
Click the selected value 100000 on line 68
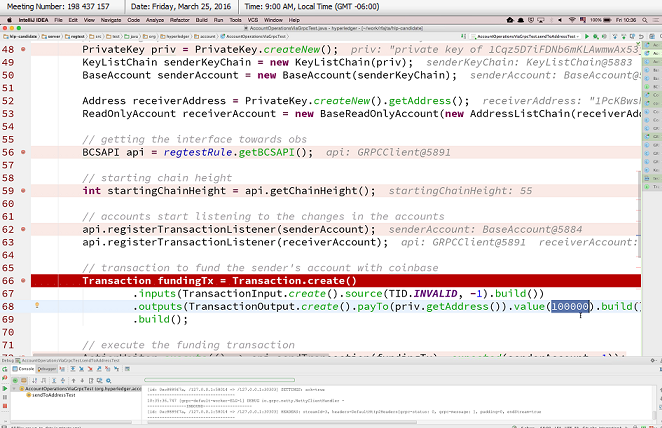pyautogui.click(x=570, y=306)
